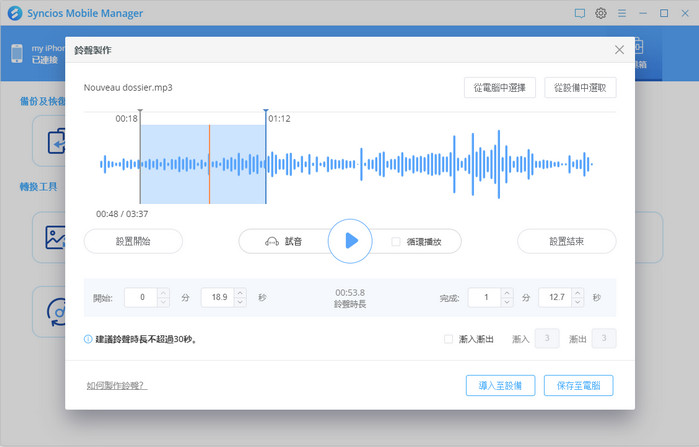Increase the start minutes stepper

coord(163,293)
